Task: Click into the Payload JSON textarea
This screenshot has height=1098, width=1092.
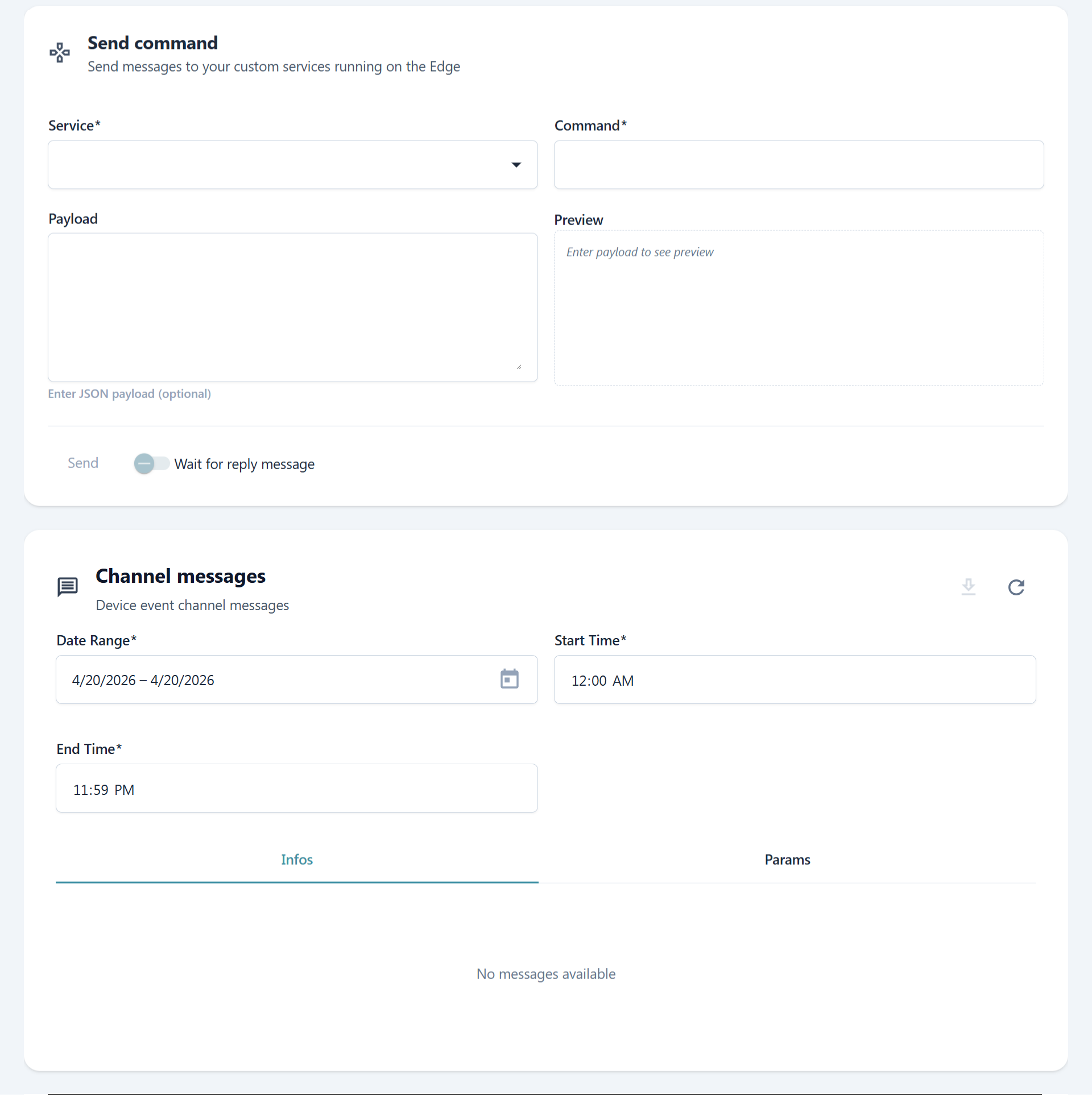Action: (292, 307)
